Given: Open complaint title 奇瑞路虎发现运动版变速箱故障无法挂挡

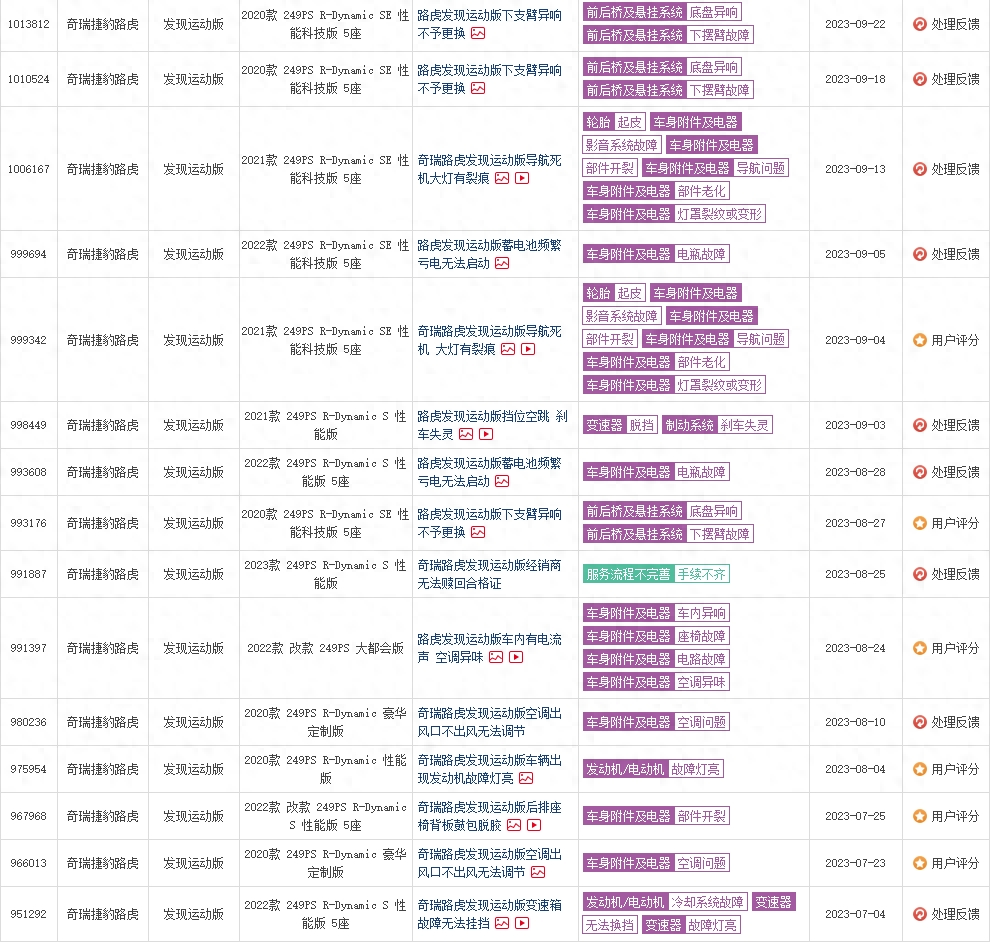Looking at the screenshot, I should [x=489, y=914].
